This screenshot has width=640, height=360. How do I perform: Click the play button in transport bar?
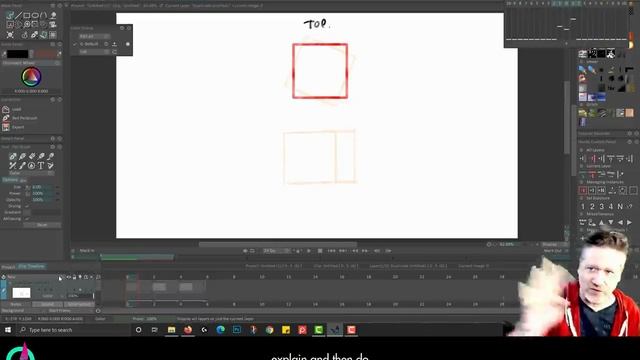pos(309,251)
